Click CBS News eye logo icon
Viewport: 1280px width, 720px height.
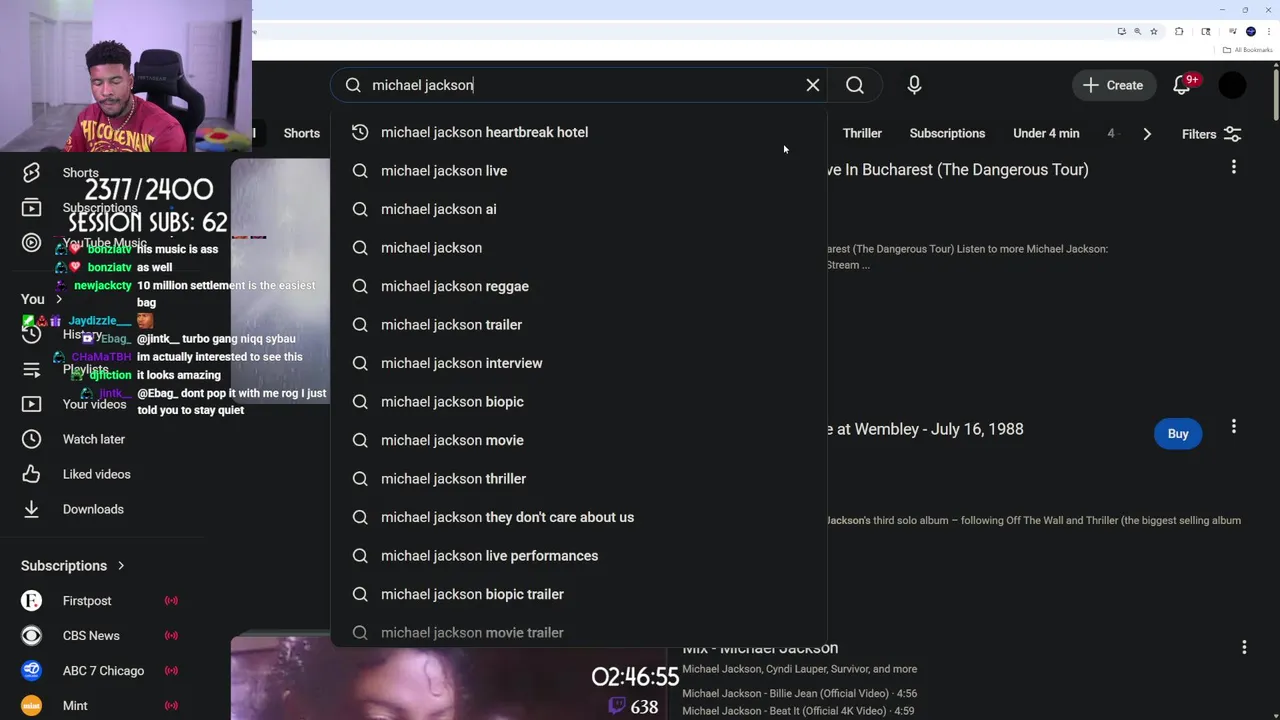pyautogui.click(x=32, y=636)
